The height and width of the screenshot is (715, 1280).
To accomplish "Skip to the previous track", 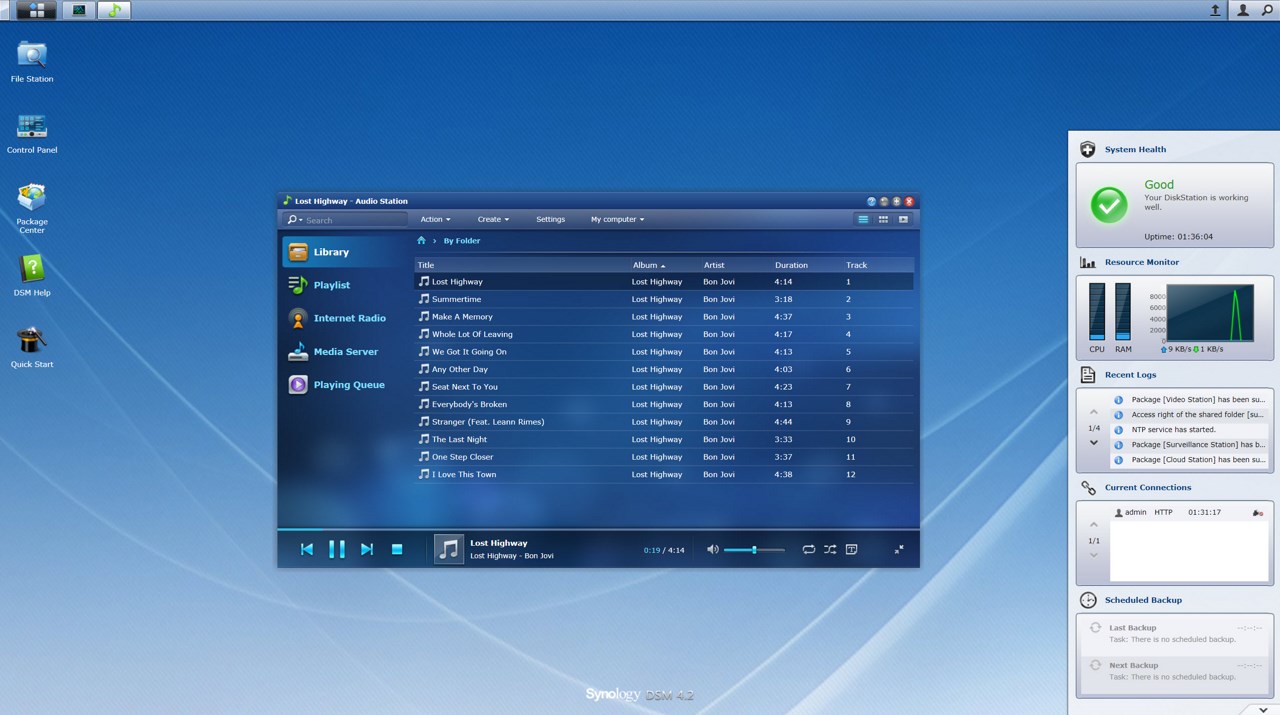I will [307, 549].
